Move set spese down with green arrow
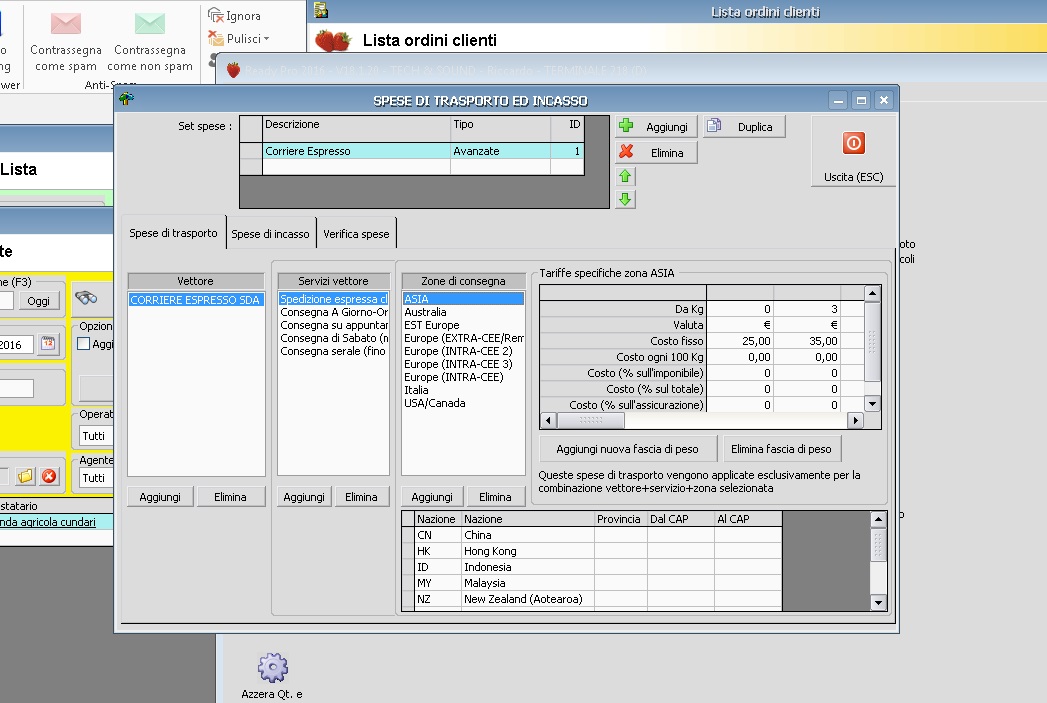The image size is (1047, 703). 626,199
